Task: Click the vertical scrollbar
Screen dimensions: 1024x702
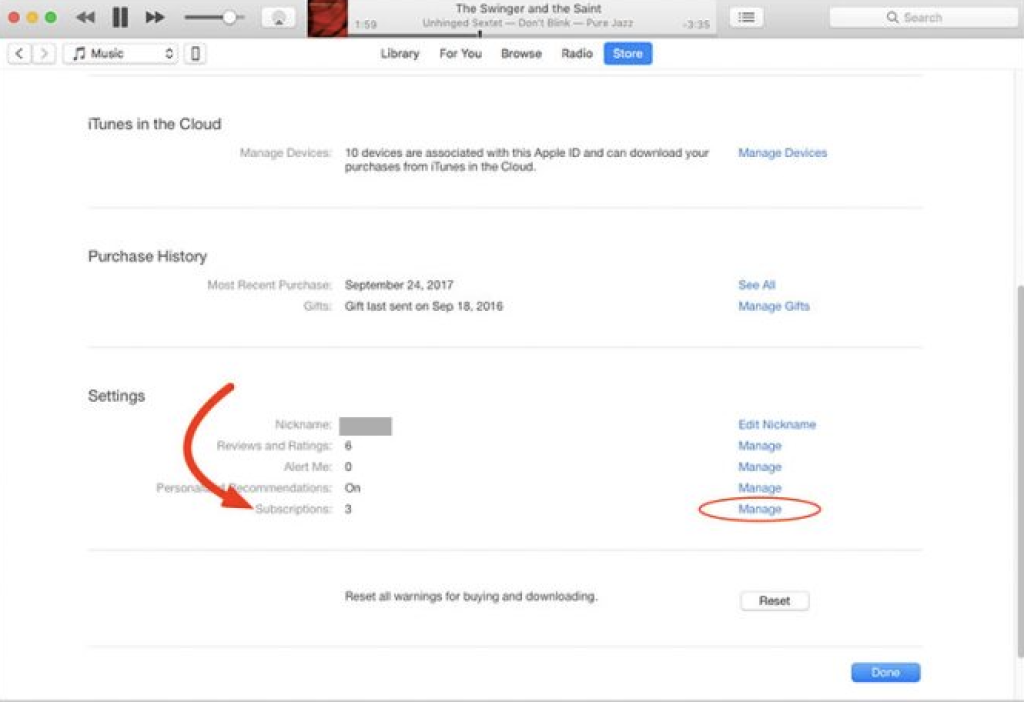Action: coord(1020,470)
